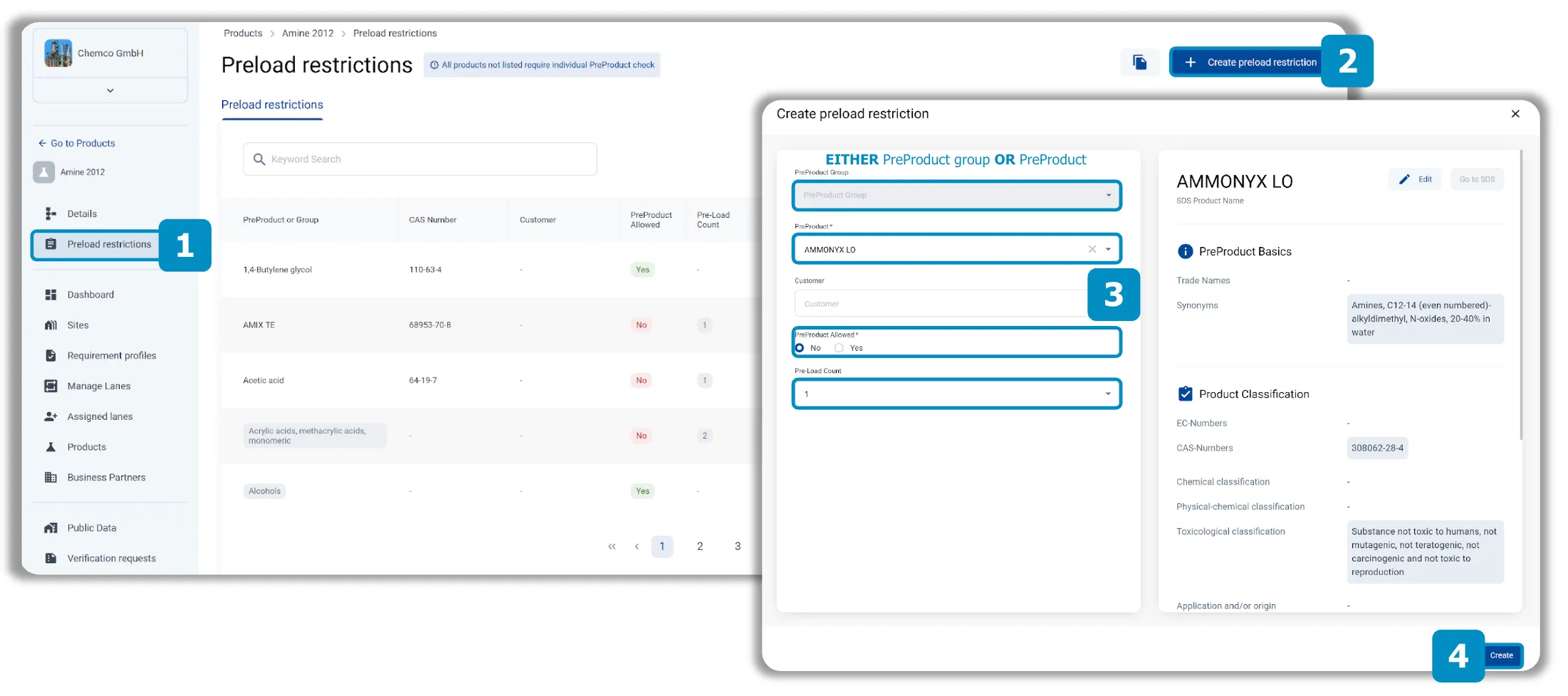
Task: Click the Acrylic acids, methacrylic acids group chip
Action: click(315, 436)
